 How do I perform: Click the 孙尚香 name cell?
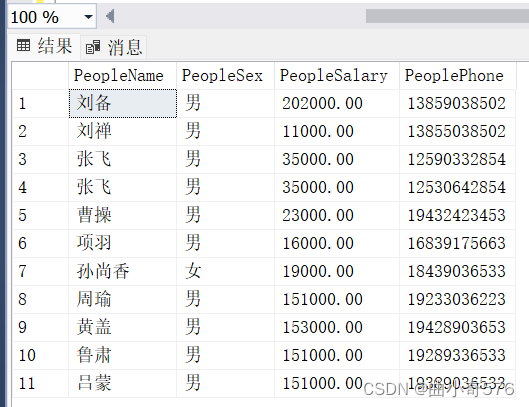pyautogui.click(x=122, y=272)
